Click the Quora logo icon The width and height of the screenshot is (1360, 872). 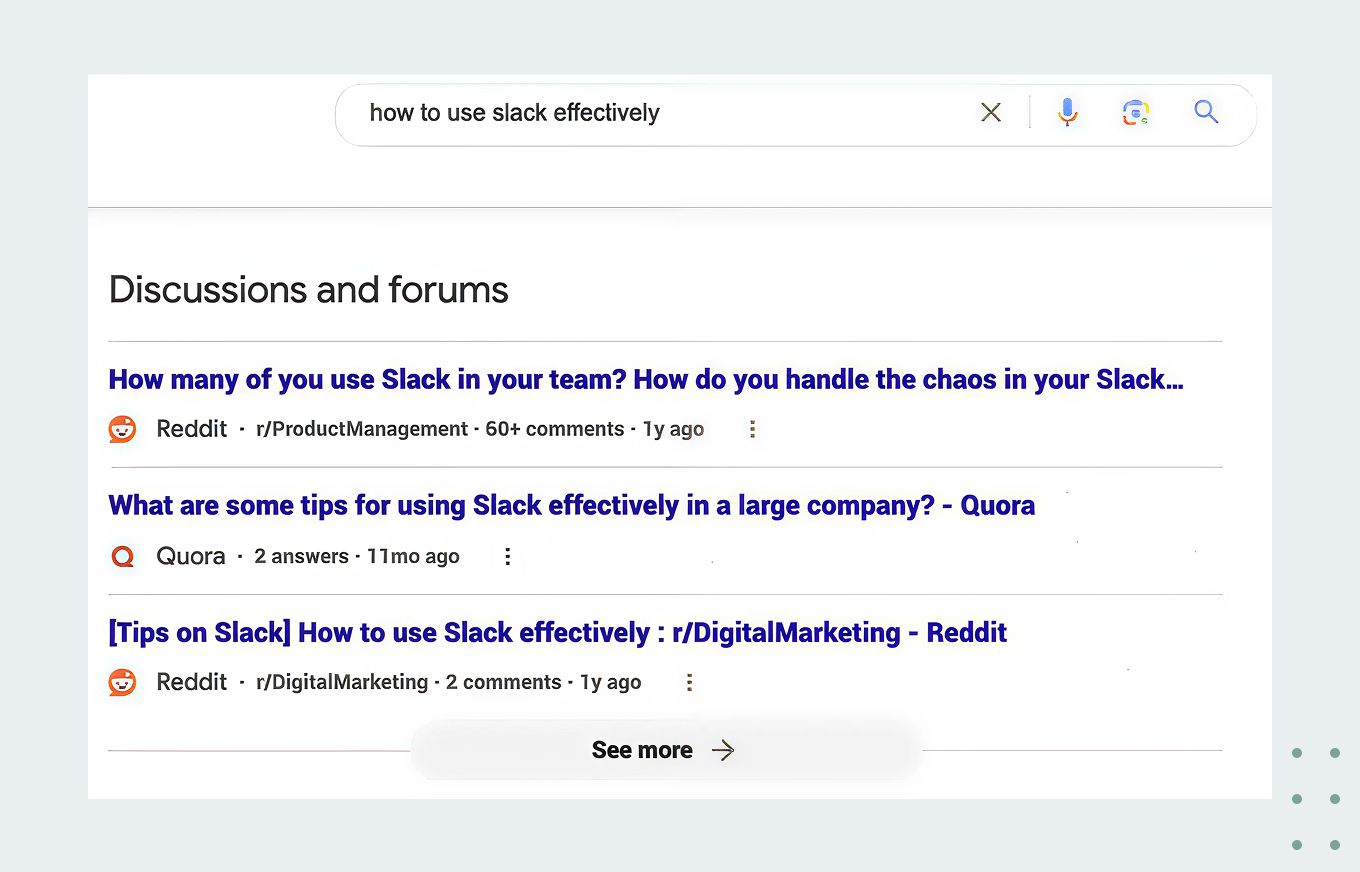(x=122, y=556)
